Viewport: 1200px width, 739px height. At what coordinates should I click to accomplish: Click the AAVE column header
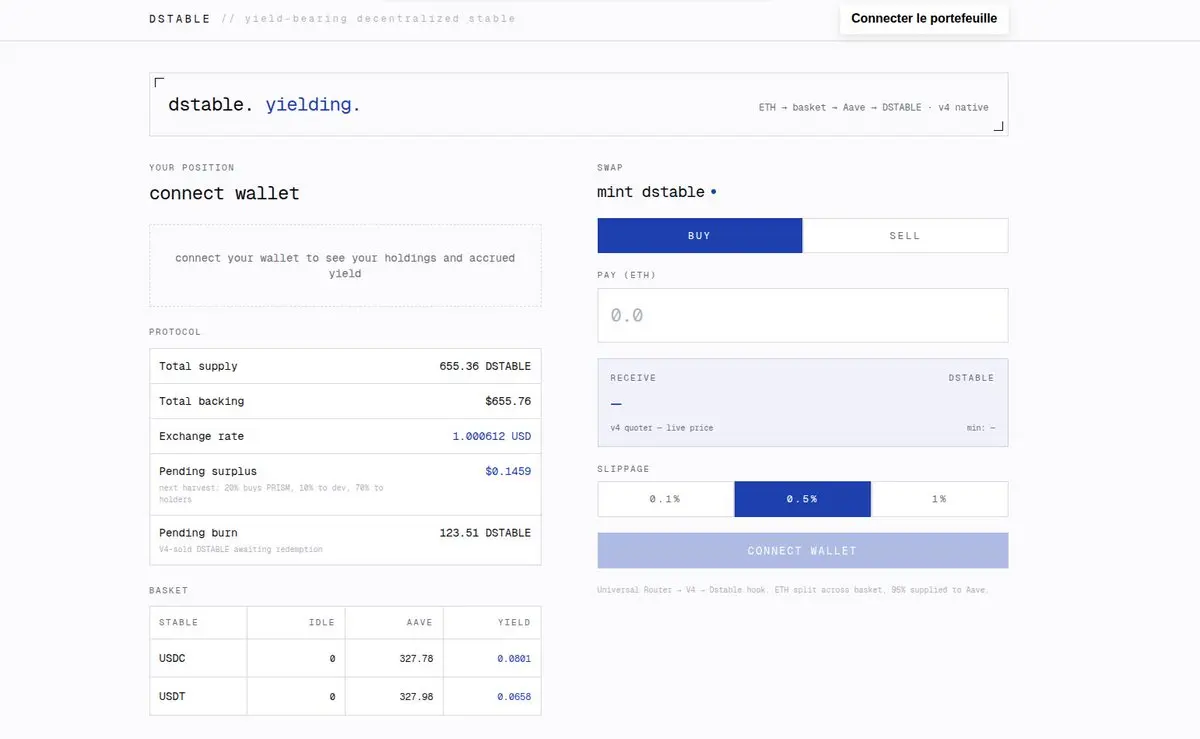pos(419,622)
